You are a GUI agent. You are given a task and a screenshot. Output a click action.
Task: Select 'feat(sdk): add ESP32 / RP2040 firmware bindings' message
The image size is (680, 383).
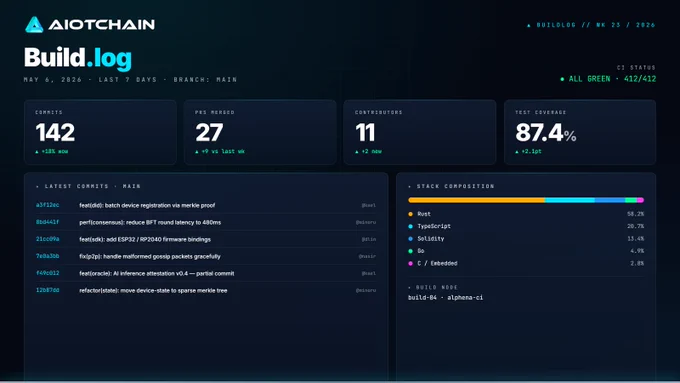(145, 239)
